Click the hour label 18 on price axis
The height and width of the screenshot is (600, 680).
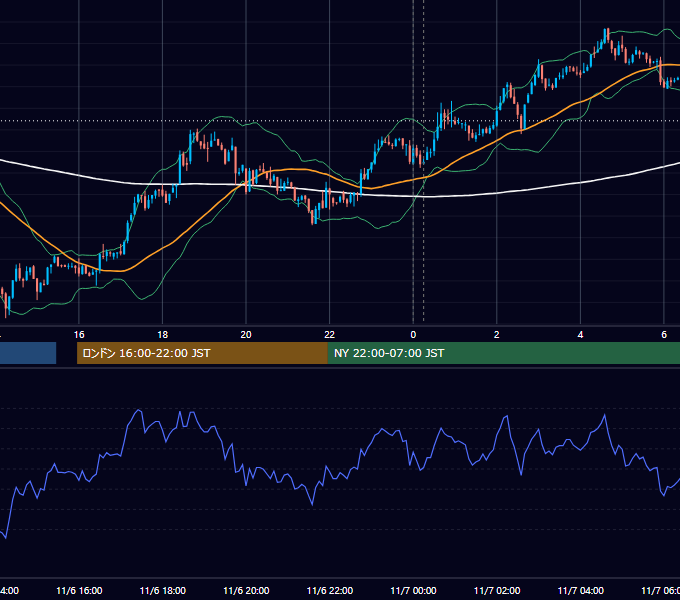pos(163,335)
